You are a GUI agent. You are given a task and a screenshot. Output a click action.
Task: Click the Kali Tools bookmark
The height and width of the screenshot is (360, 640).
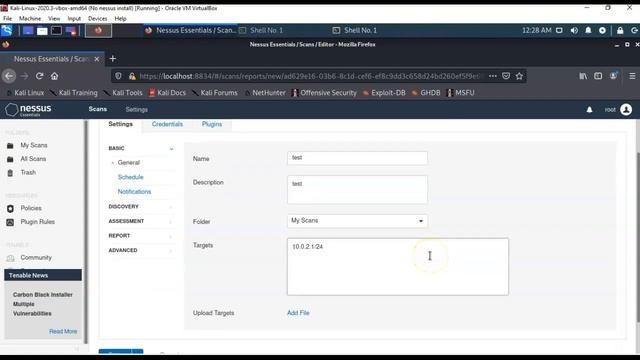(123, 93)
